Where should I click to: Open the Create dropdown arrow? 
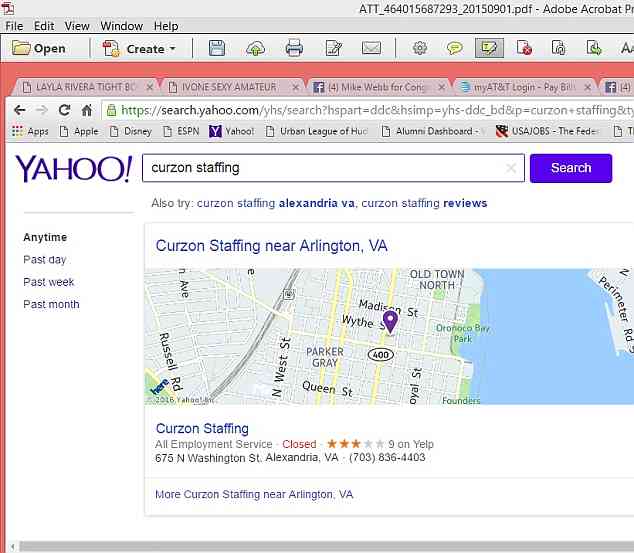click(x=173, y=49)
